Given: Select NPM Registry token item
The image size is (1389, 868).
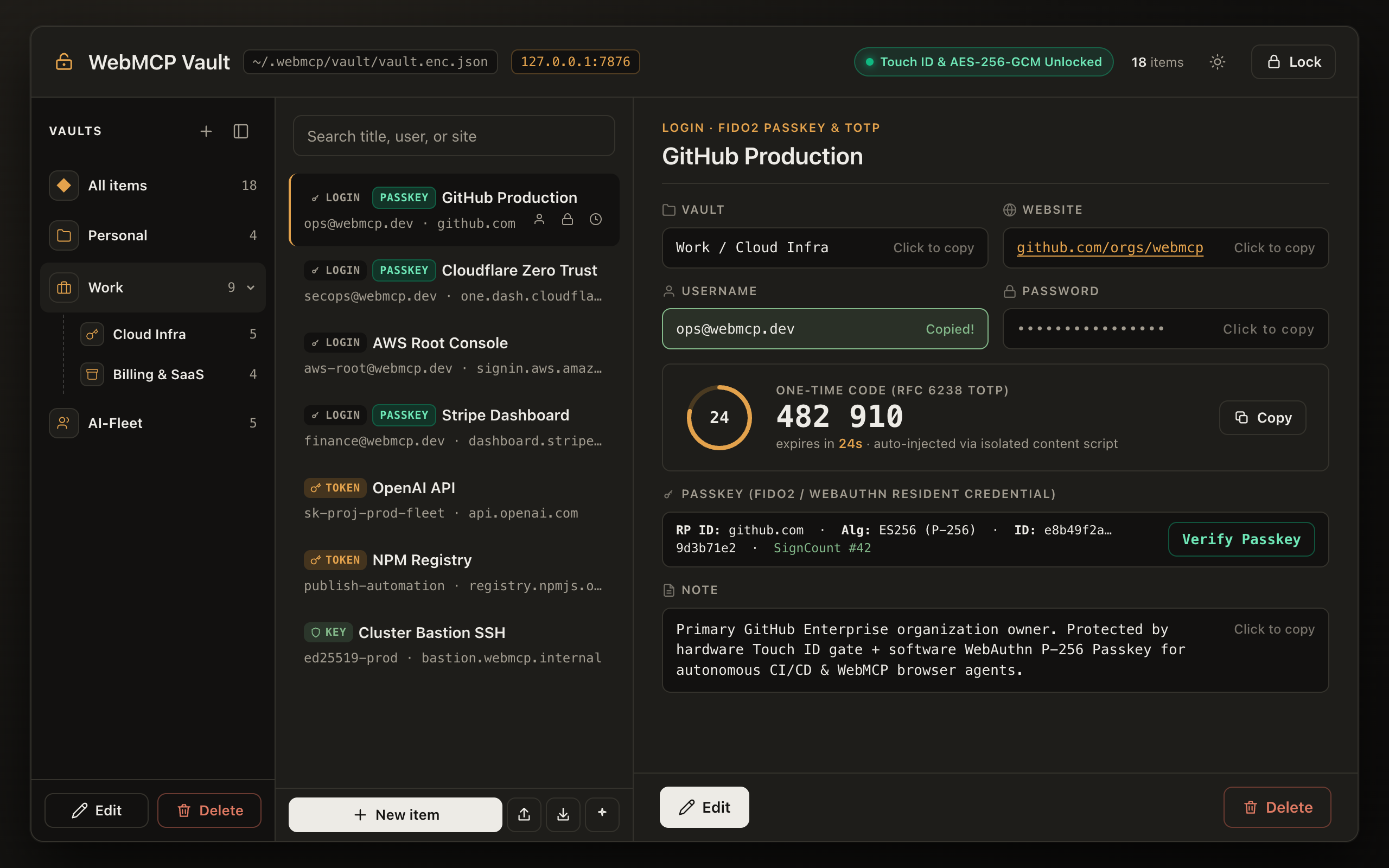Looking at the screenshot, I should click(454, 572).
